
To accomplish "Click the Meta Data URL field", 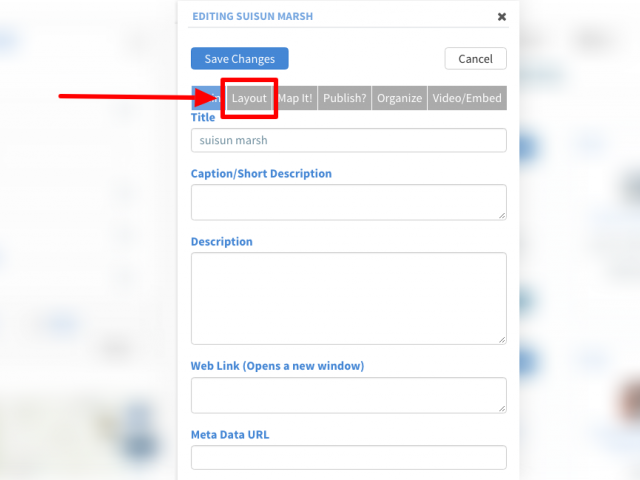I will click(x=349, y=457).
